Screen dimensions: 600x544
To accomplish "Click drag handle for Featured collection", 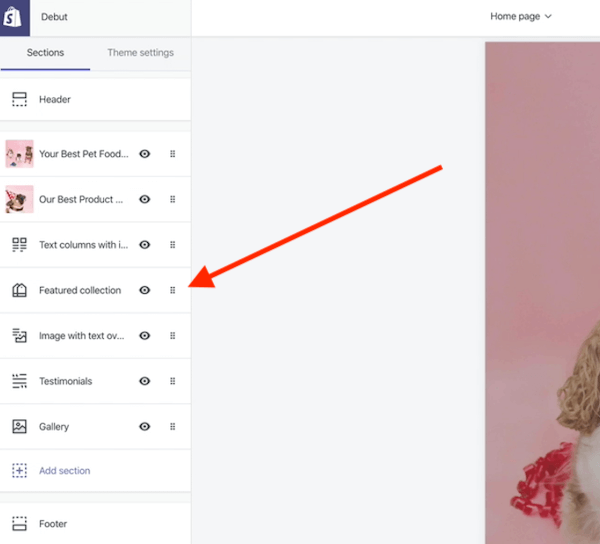I will click(x=172, y=290).
